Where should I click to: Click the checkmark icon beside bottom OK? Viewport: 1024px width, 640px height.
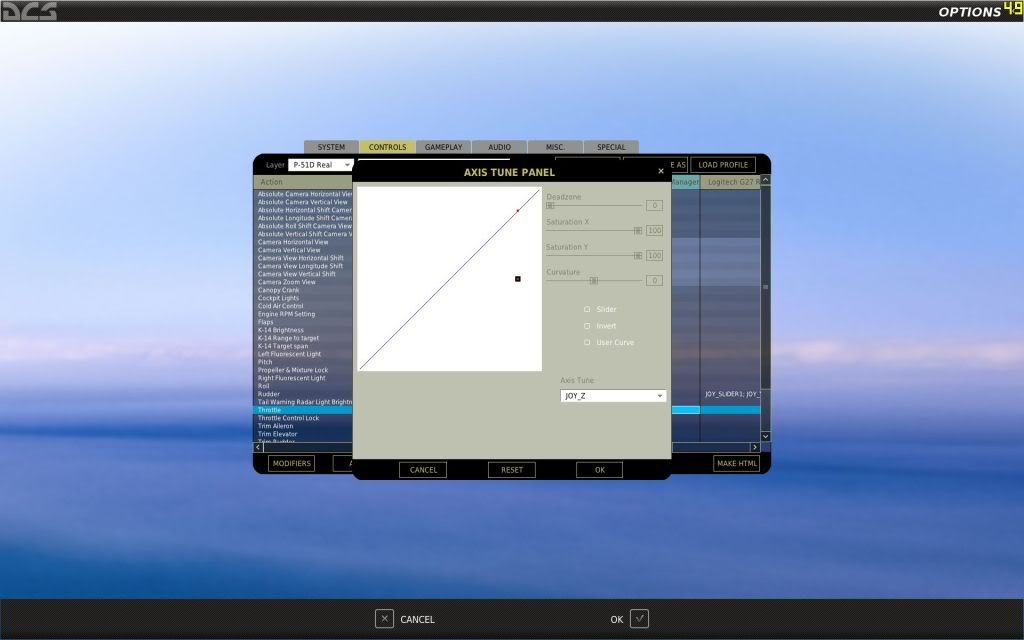pyautogui.click(x=639, y=619)
